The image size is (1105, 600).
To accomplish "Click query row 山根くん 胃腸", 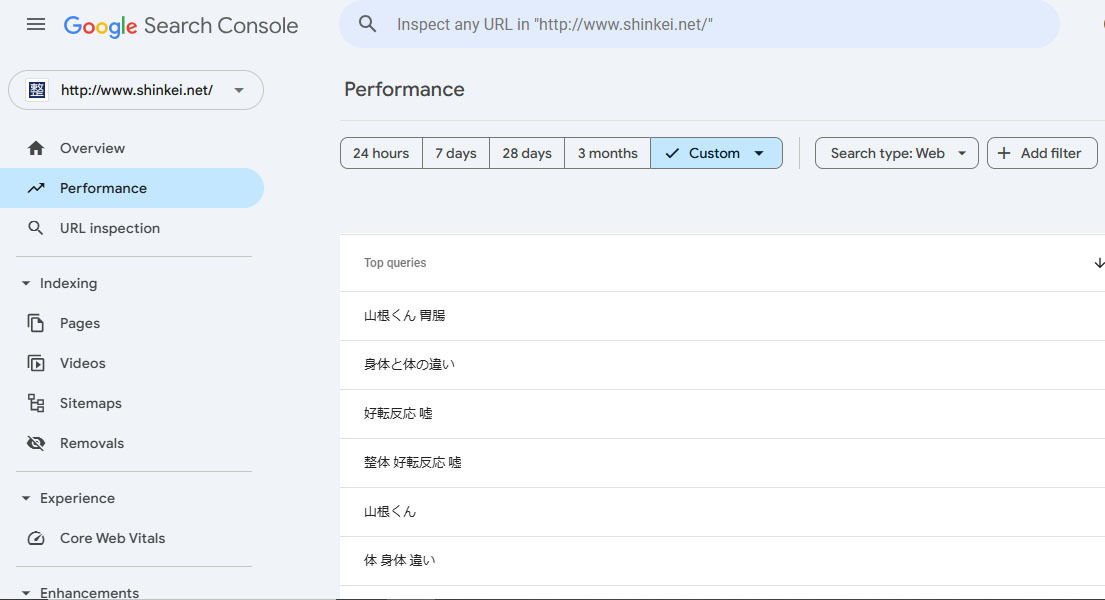I will tap(722, 316).
